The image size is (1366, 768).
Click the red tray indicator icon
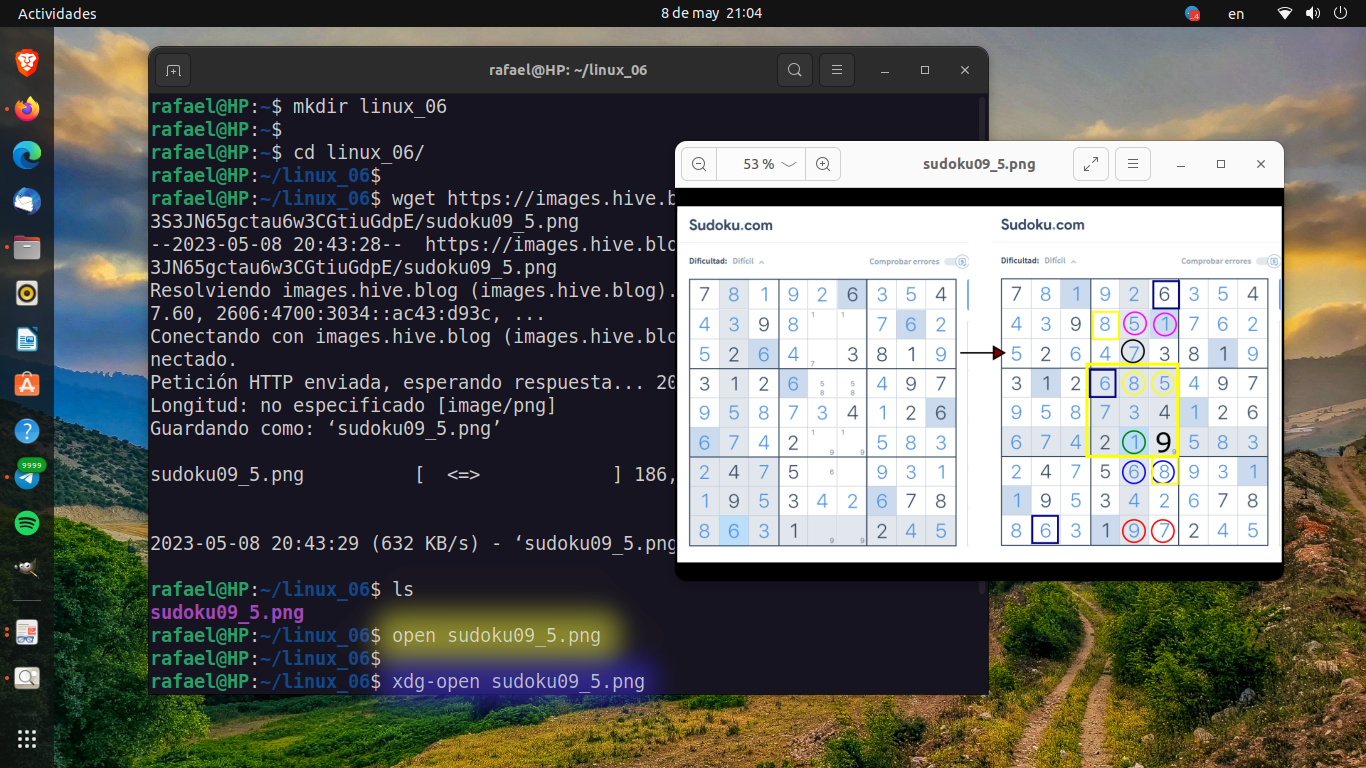pos(1192,13)
